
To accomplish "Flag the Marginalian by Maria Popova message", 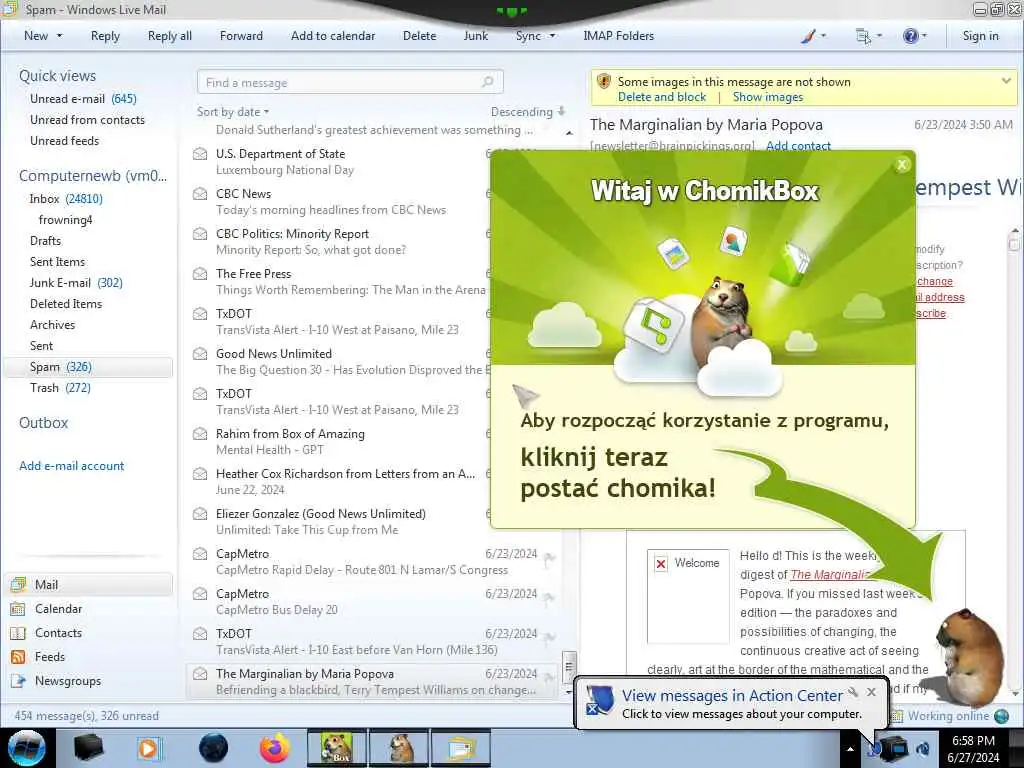I will [550, 678].
